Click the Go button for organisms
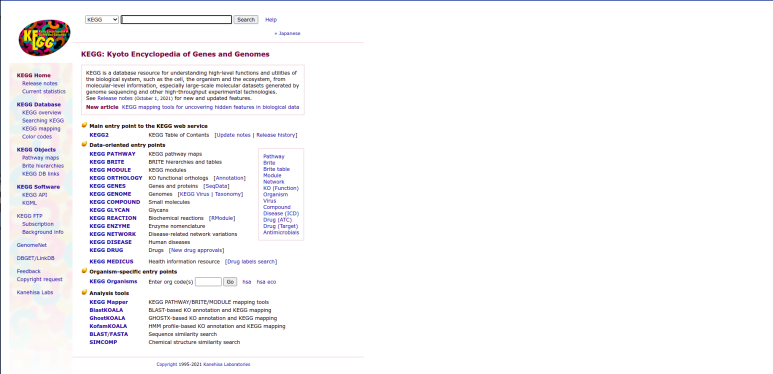The height and width of the screenshot is (374, 773). pyautogui.click(x=230, y=282)
